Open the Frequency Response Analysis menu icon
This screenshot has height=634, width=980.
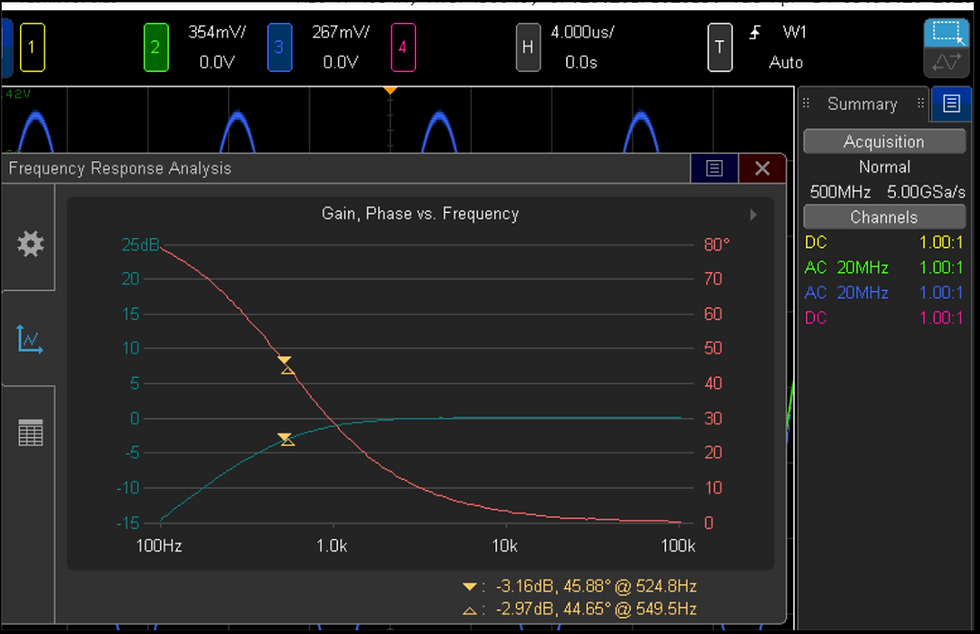714,168
